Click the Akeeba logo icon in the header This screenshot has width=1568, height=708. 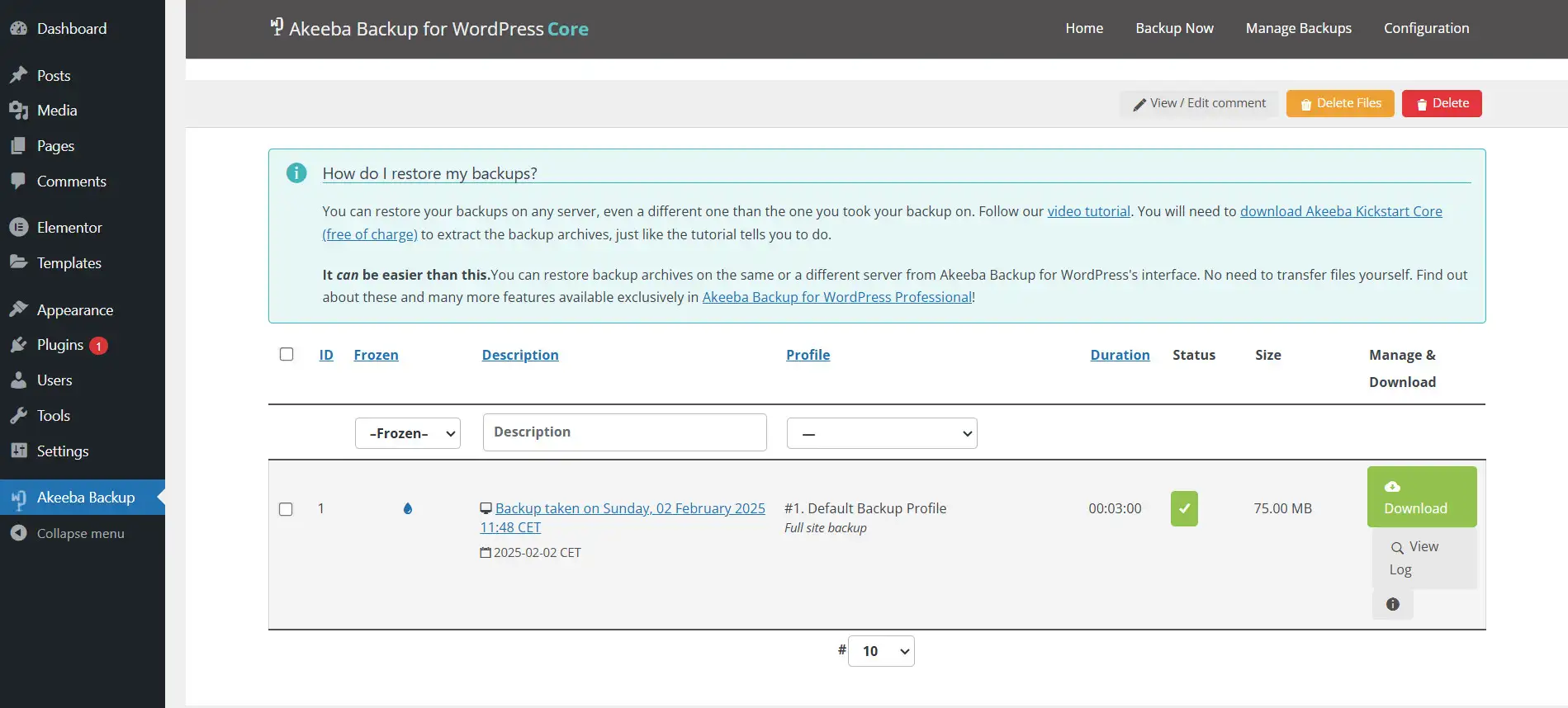(277, 27)
